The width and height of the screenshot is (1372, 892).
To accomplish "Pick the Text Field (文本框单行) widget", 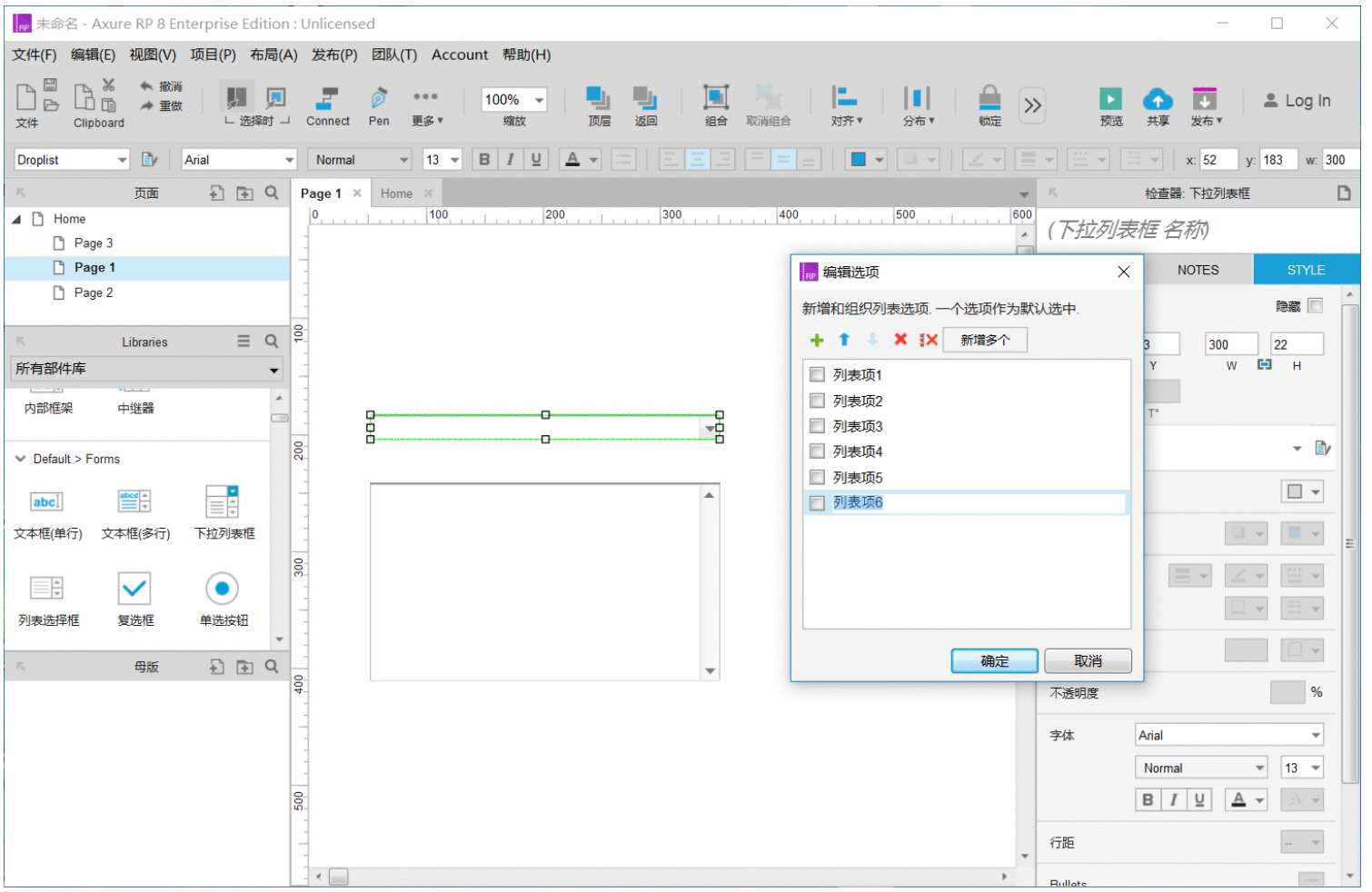I will pyautogui.click(x=47, y=513).
